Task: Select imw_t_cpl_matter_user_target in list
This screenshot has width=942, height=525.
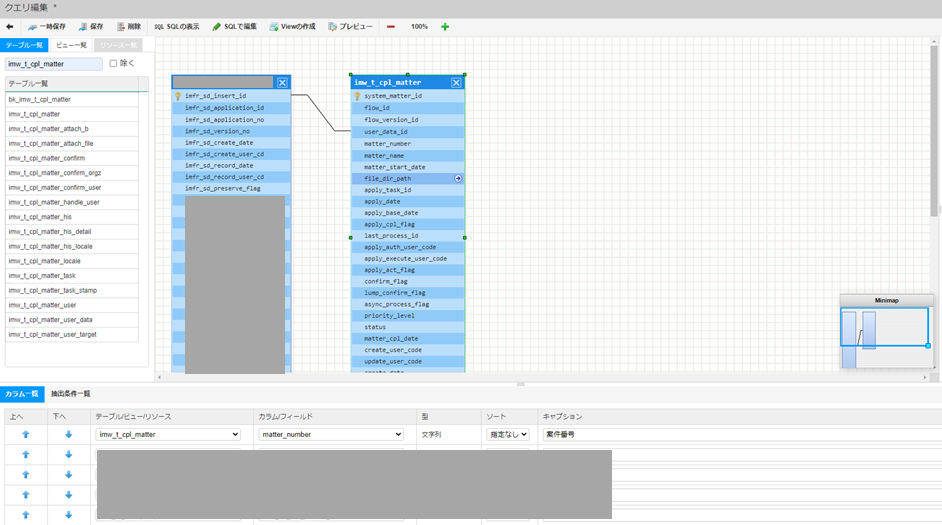Action: (72, 335)
